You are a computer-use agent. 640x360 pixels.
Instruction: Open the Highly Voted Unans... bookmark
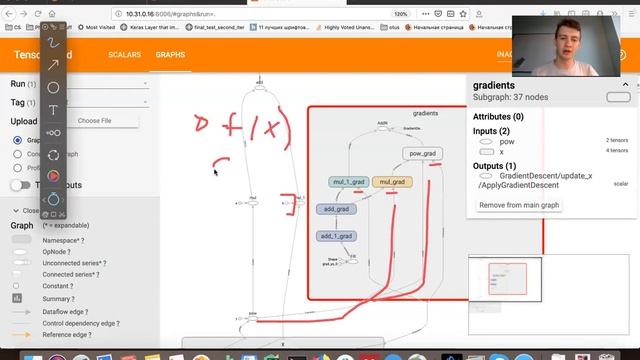pos(345,27)
